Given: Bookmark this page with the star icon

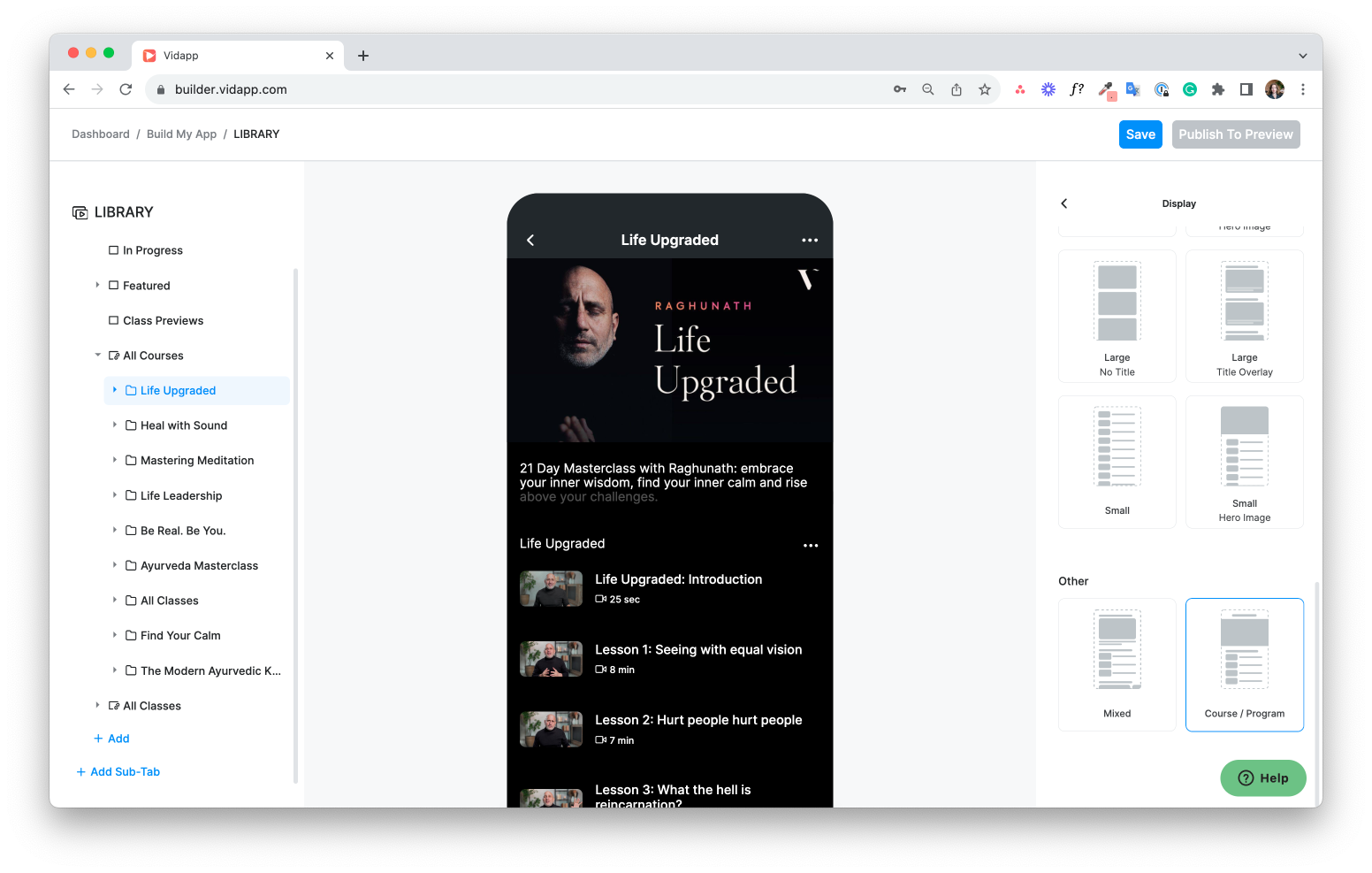Looking at the screenshot, I should click(x=985, y=89).
